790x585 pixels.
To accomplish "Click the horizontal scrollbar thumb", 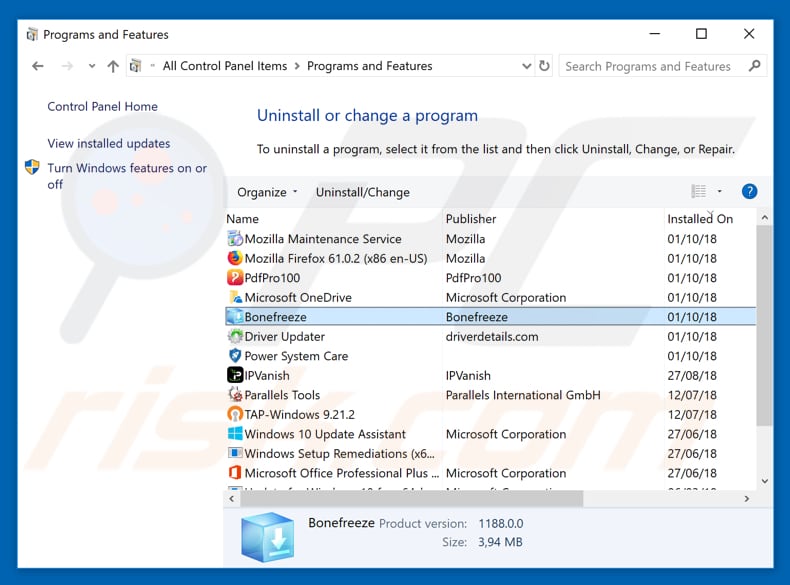I will pos(412,499).
